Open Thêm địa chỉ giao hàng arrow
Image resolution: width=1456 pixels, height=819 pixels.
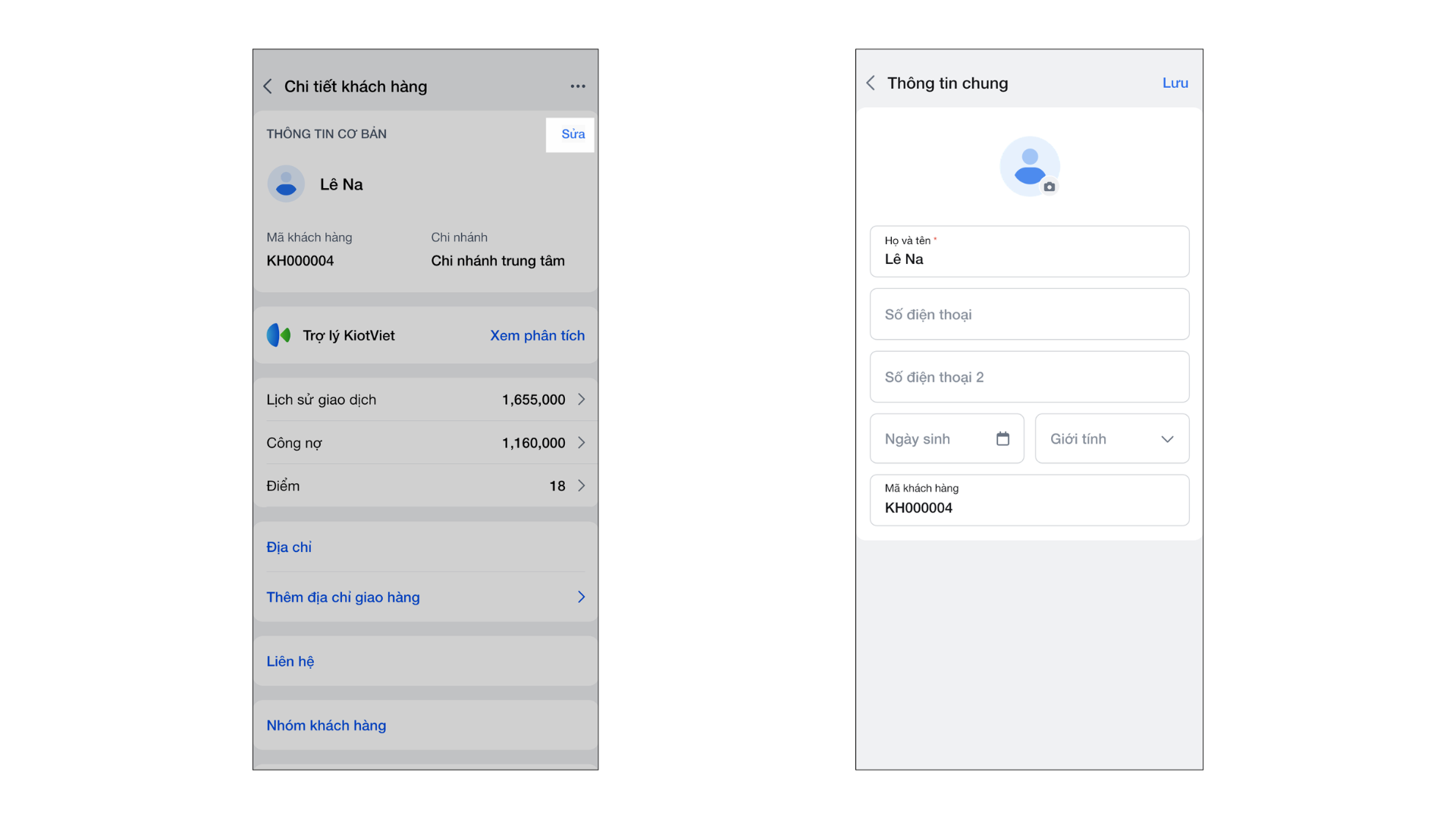point(582,598)
